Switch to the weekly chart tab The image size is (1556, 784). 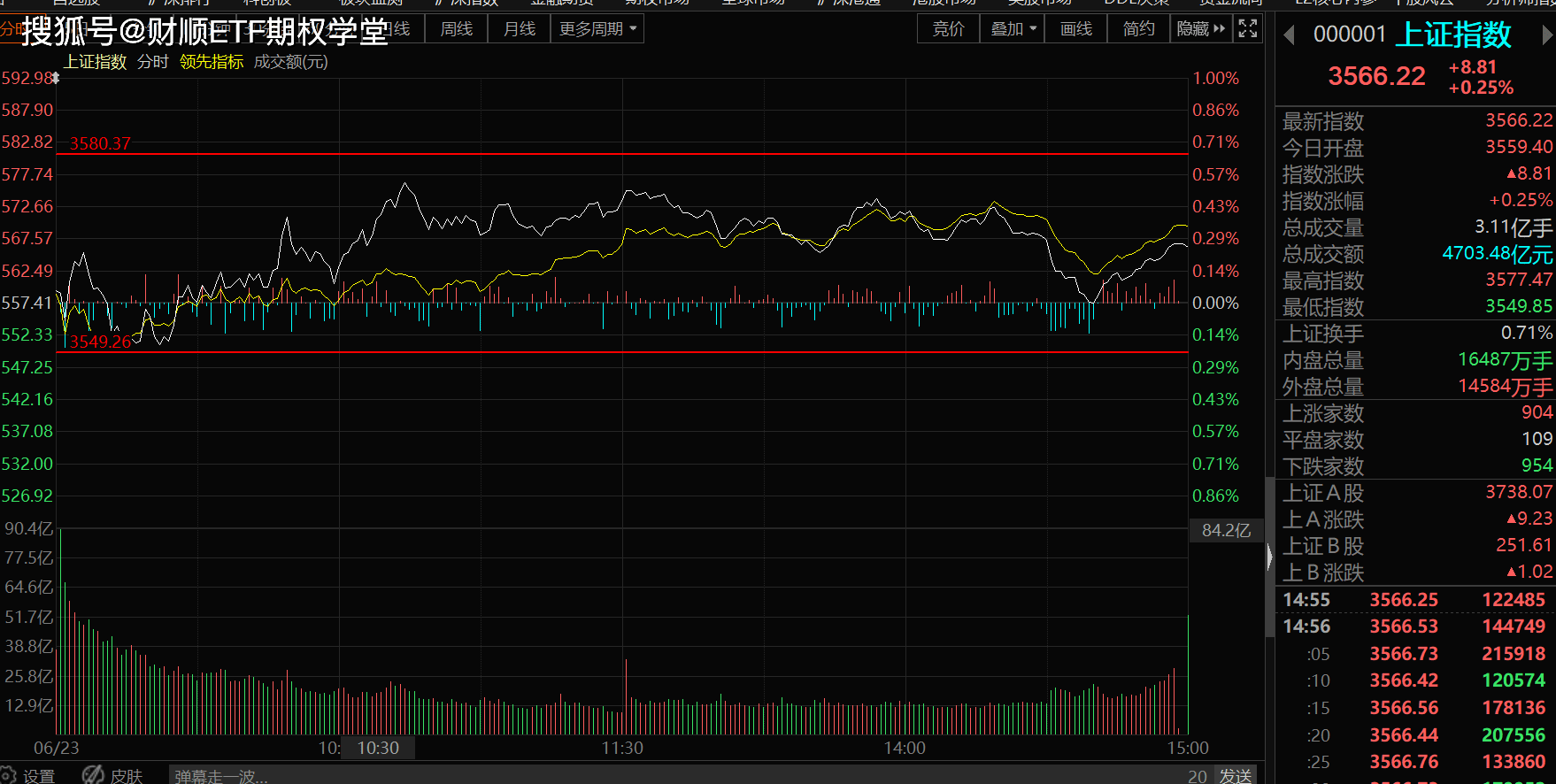point(456,28)
